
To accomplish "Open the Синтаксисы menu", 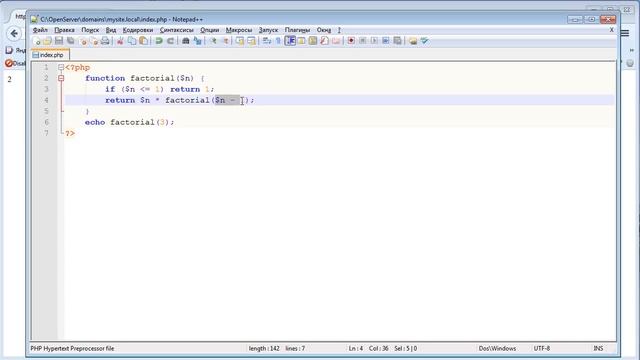I will pyautogui.click(x=177, y=30).
